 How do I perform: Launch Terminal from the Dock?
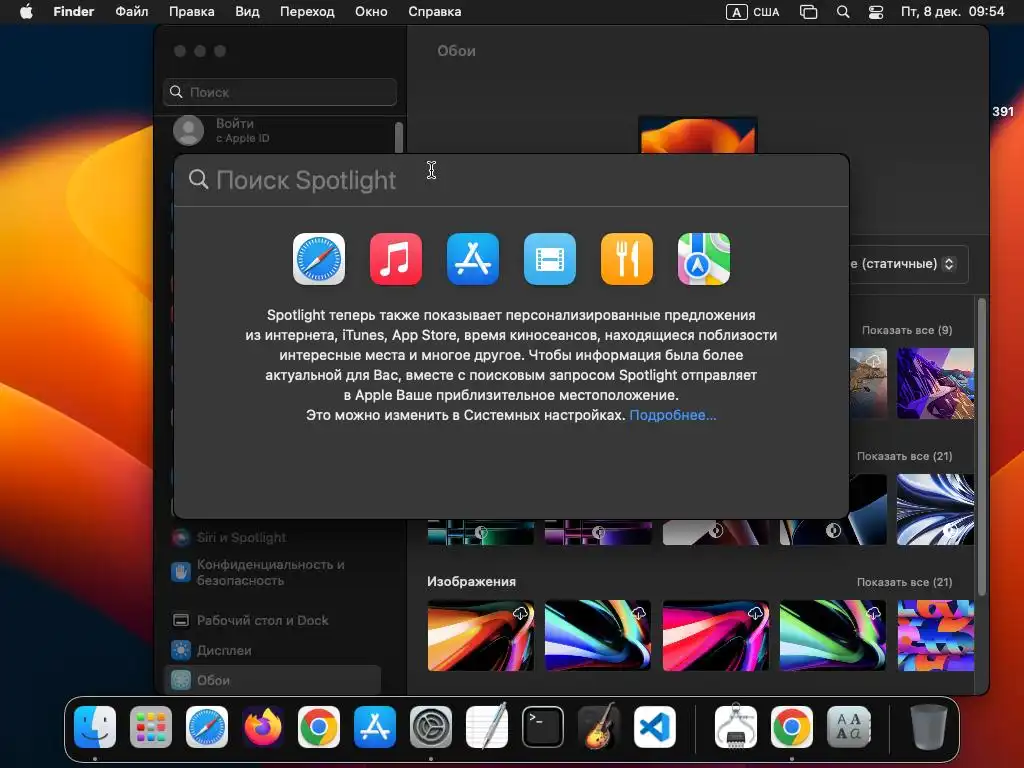click(x=543, y=727)
